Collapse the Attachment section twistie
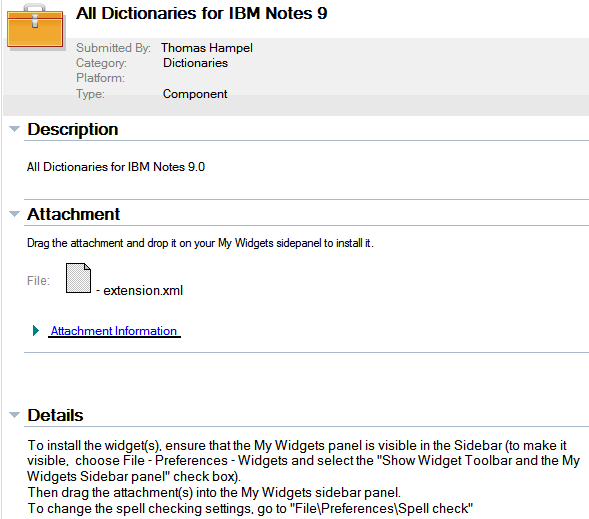The width and height of the screenshot is (589, 519). point(14,214)
